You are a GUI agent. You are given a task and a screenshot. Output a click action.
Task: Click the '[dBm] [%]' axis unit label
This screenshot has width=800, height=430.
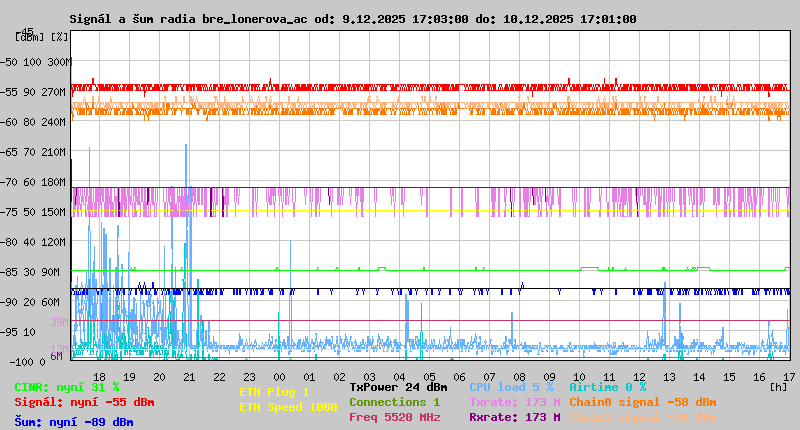[42, 37]
